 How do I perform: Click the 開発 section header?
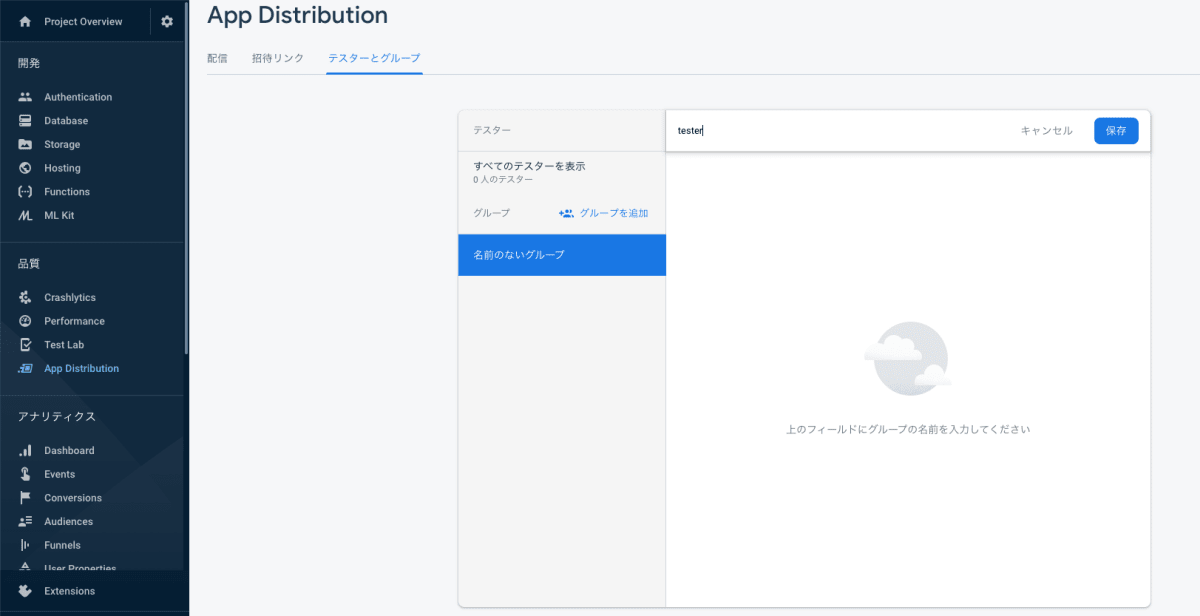click(29, 63)
